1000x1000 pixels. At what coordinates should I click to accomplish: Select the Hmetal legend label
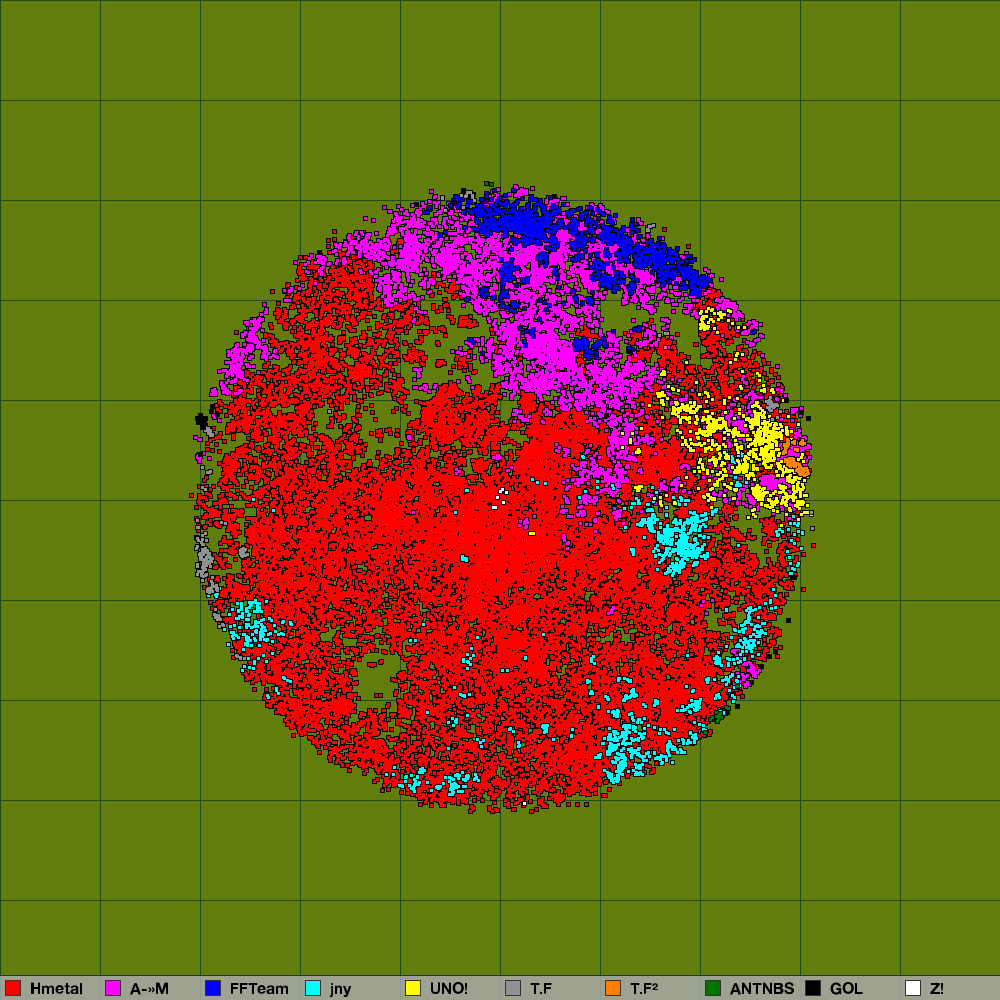click(56, 989)
